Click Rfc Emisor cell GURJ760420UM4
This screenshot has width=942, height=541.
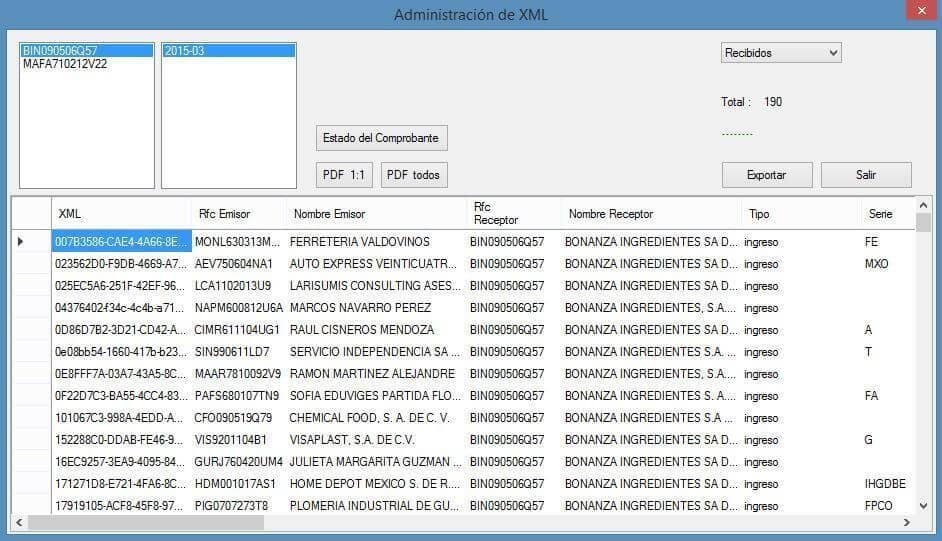click(x=239, y=462)
